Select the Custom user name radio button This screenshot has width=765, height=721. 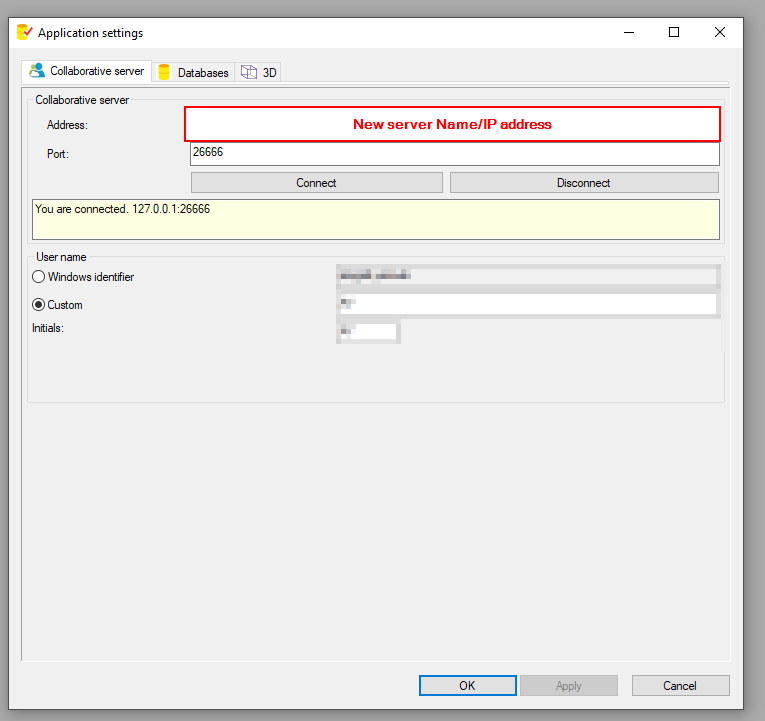point(39,305)
